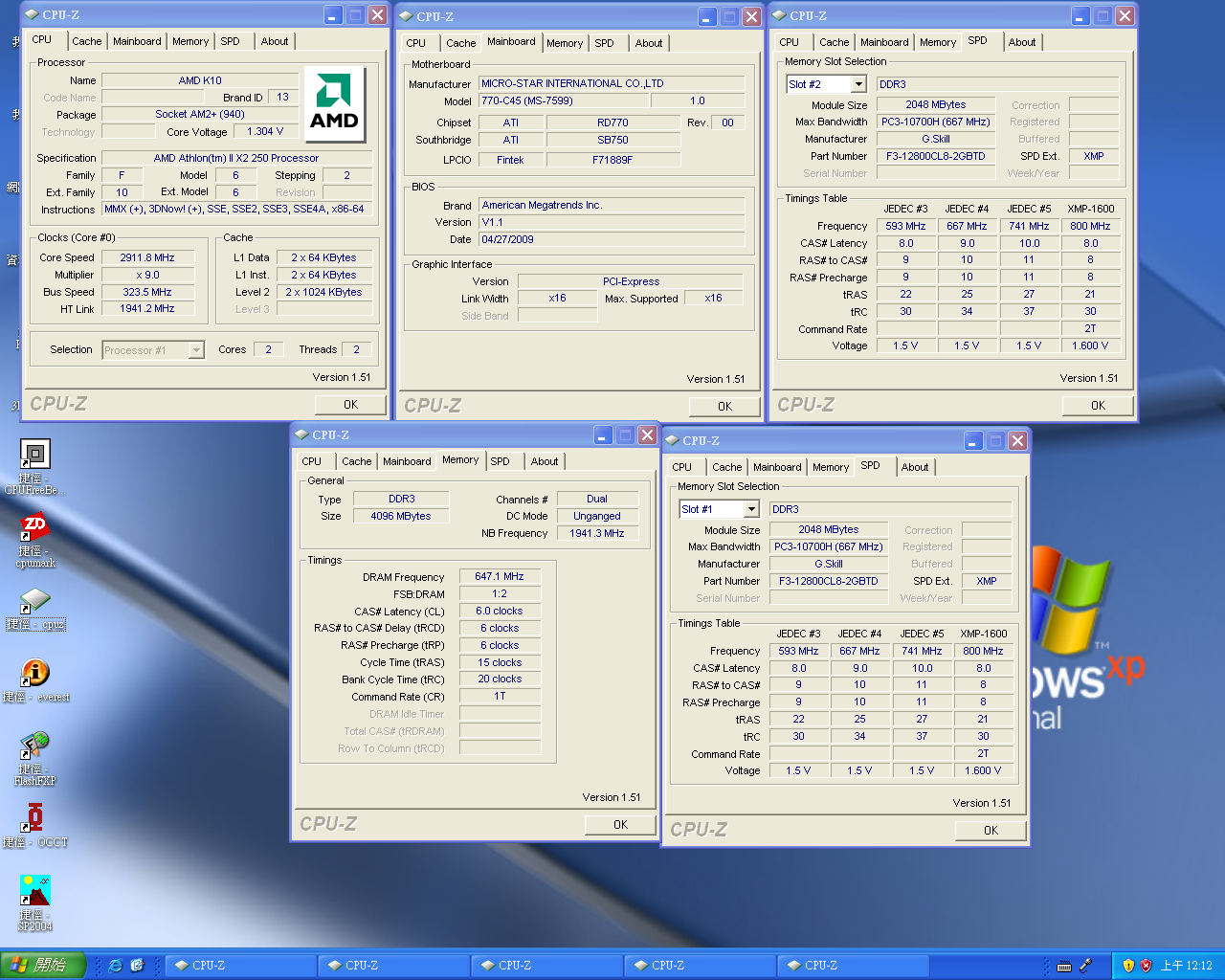The image size is (1225, 980).
Task: Click the processor Name field 'AMD K10'
Action: click(200, 80)
